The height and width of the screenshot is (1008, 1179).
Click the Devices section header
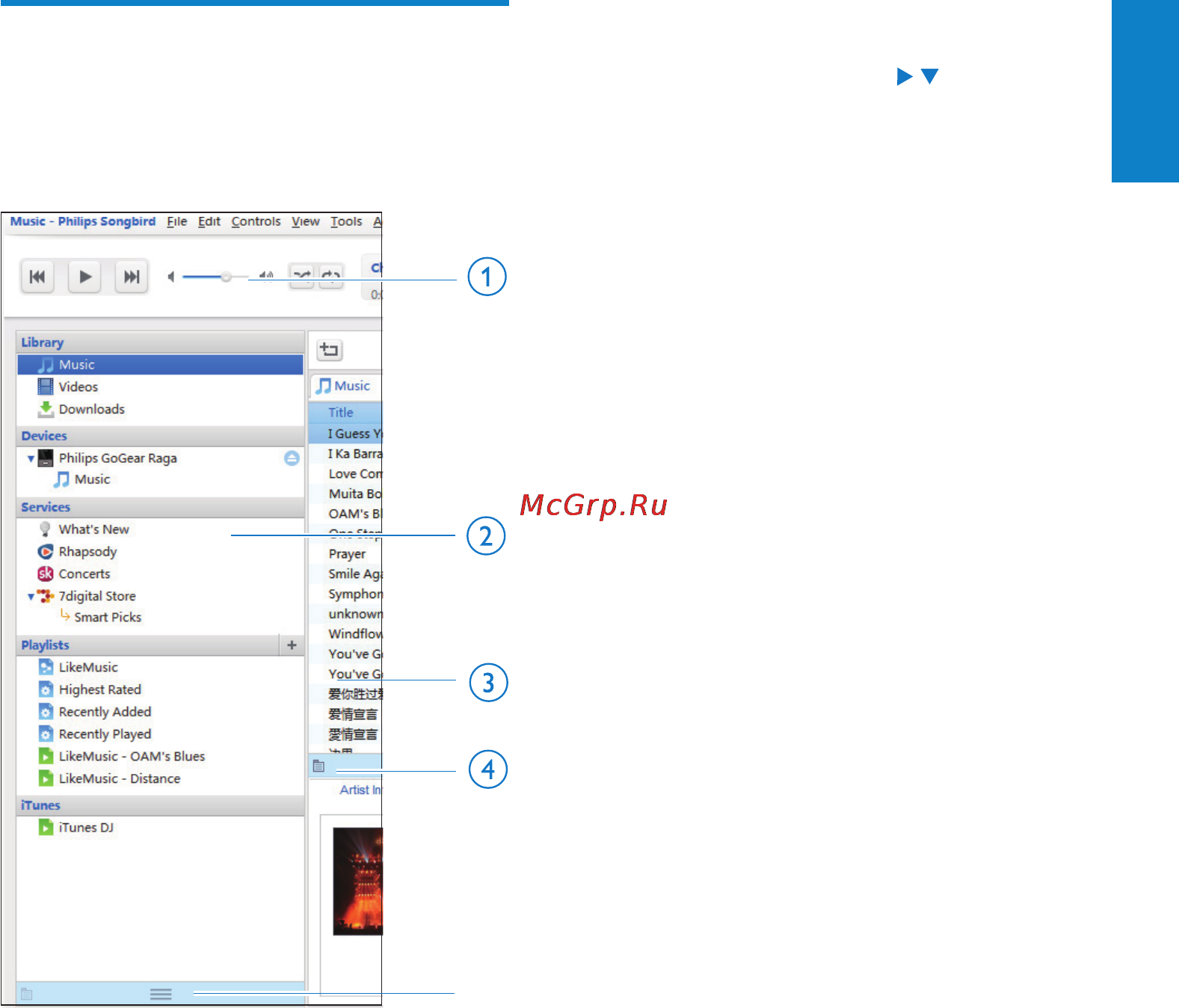tap(160, 436)
